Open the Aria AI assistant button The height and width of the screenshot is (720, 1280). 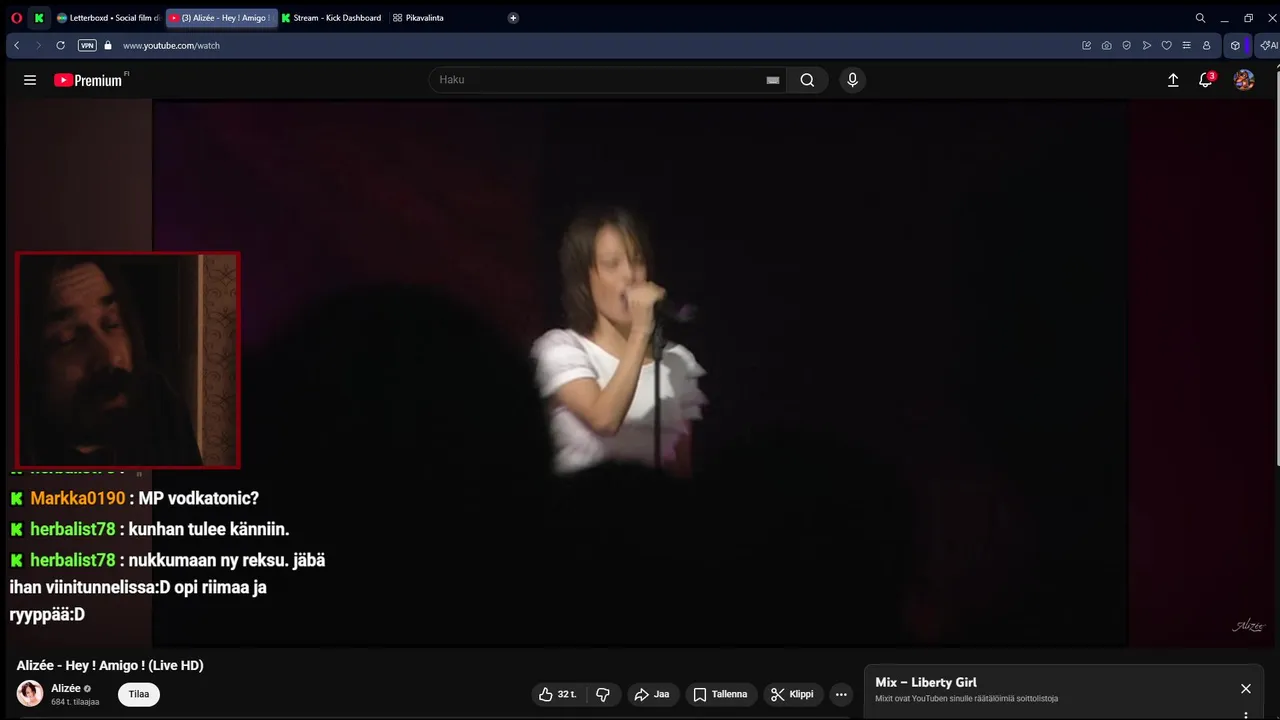(x=1268, y=45)
